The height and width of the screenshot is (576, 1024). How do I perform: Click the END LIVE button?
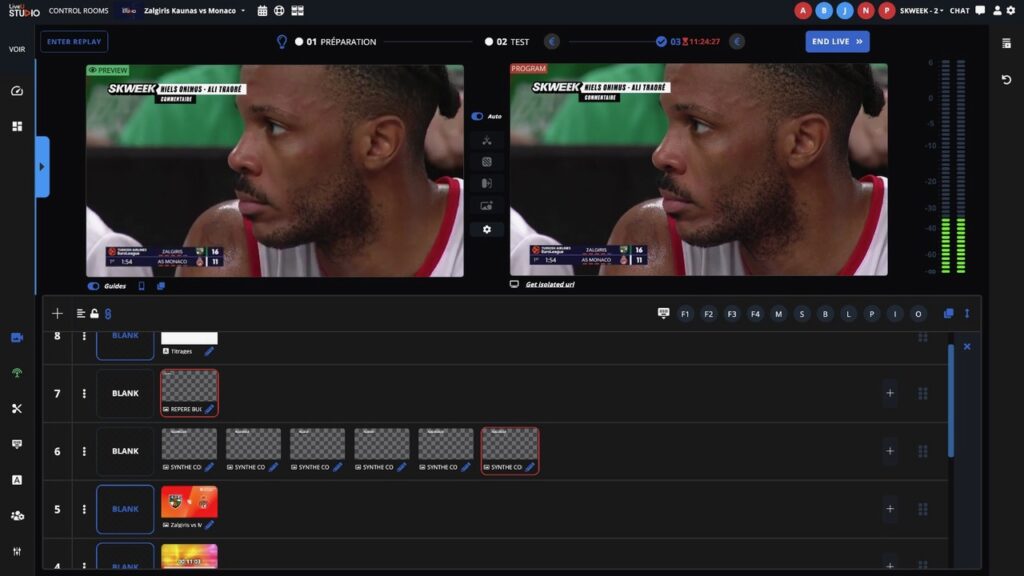(837, 42)
